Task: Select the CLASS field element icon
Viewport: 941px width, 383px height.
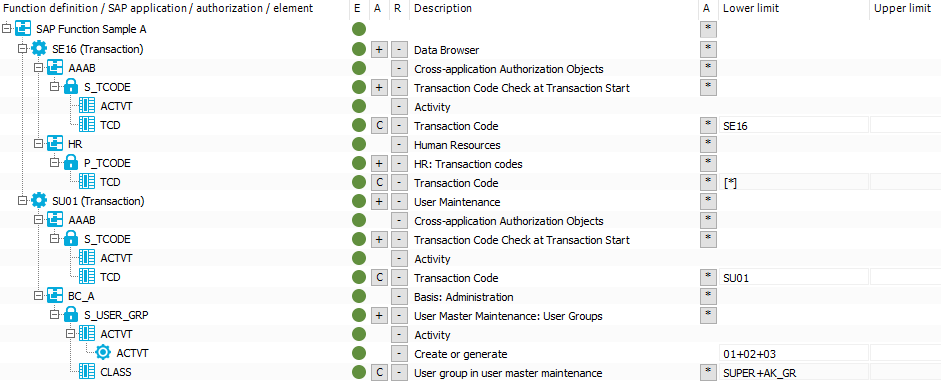Action: (x=87, y=372)
